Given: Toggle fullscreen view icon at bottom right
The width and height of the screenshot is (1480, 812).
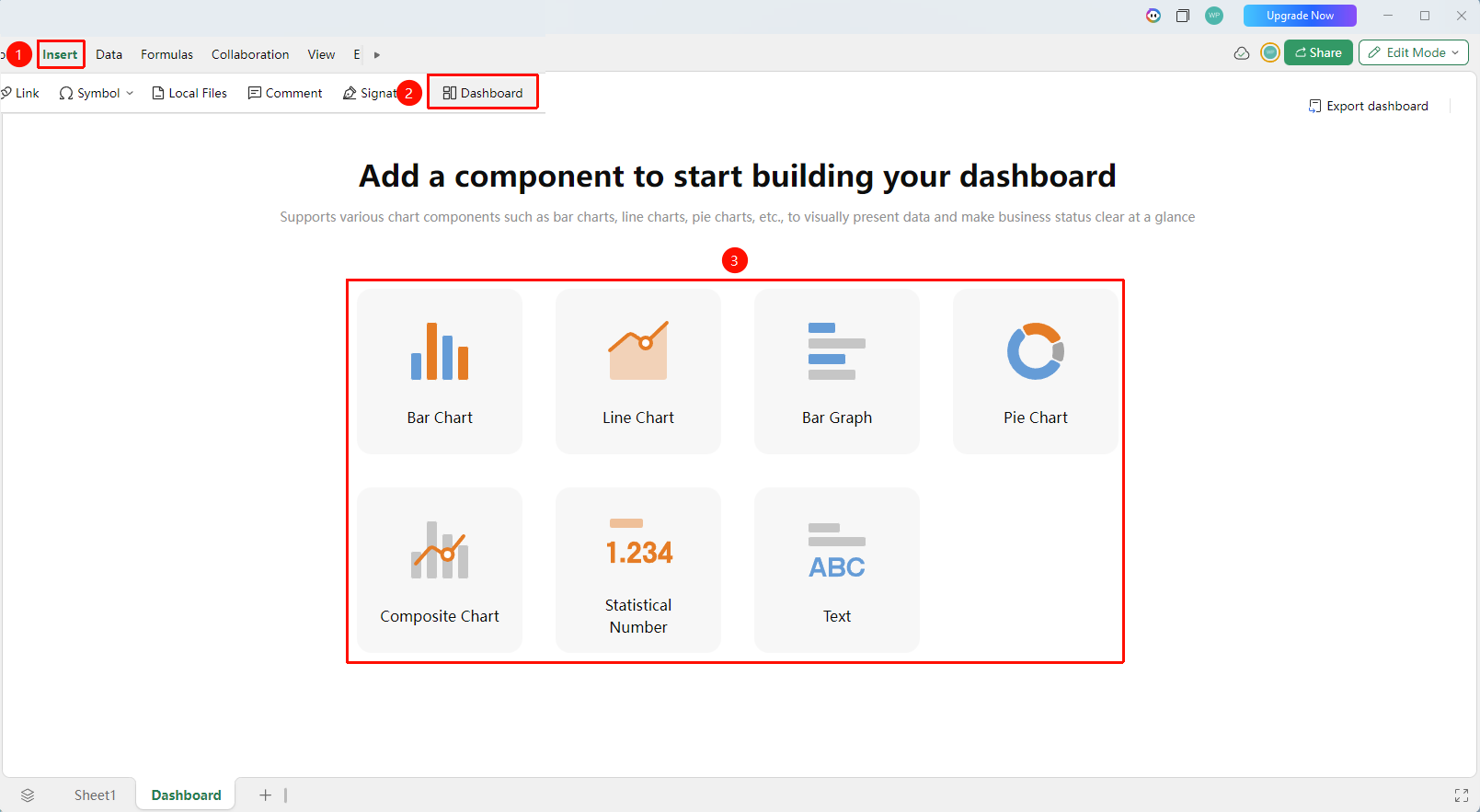Looking at the screenshot, I should [x=1461, y=795].
